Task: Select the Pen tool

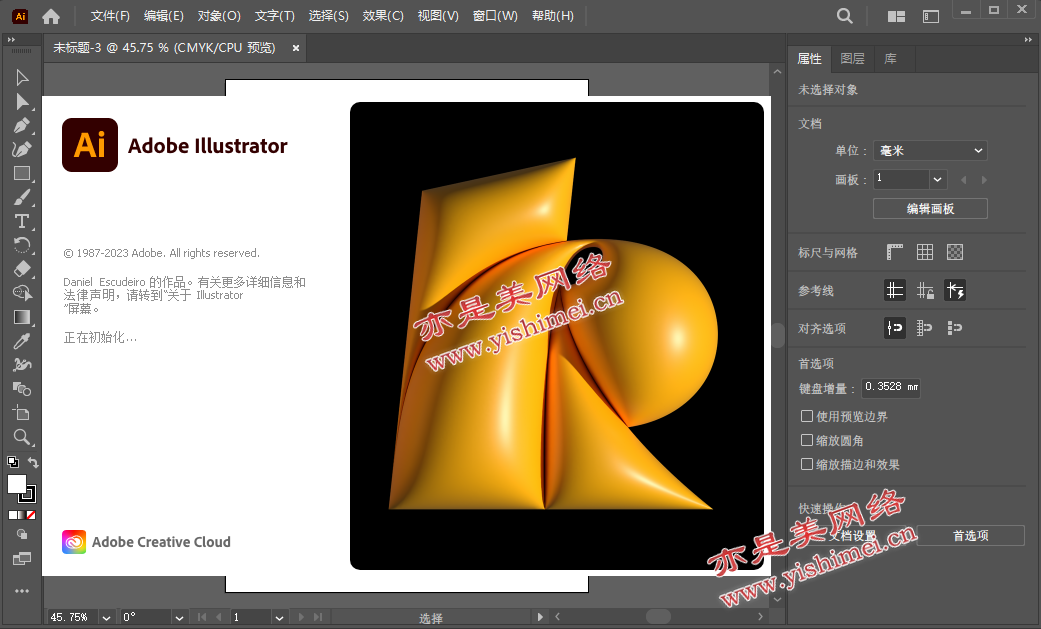Action: click(22, 126)
